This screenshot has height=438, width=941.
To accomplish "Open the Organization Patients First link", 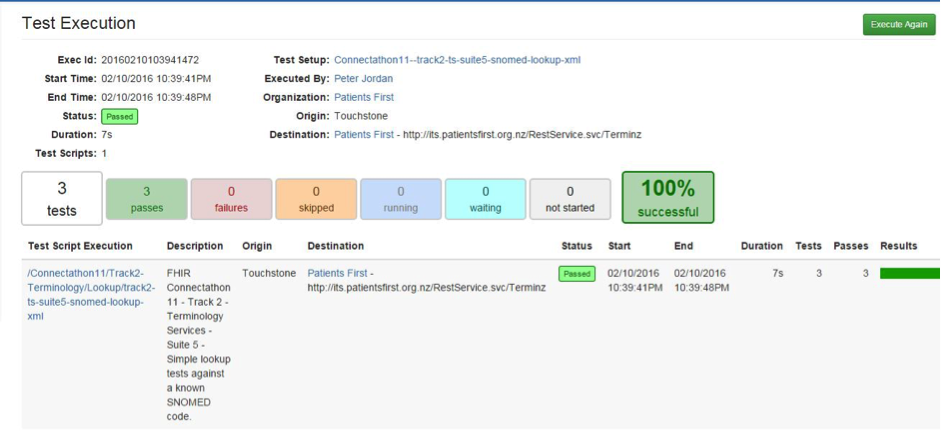I will (364, 97).
